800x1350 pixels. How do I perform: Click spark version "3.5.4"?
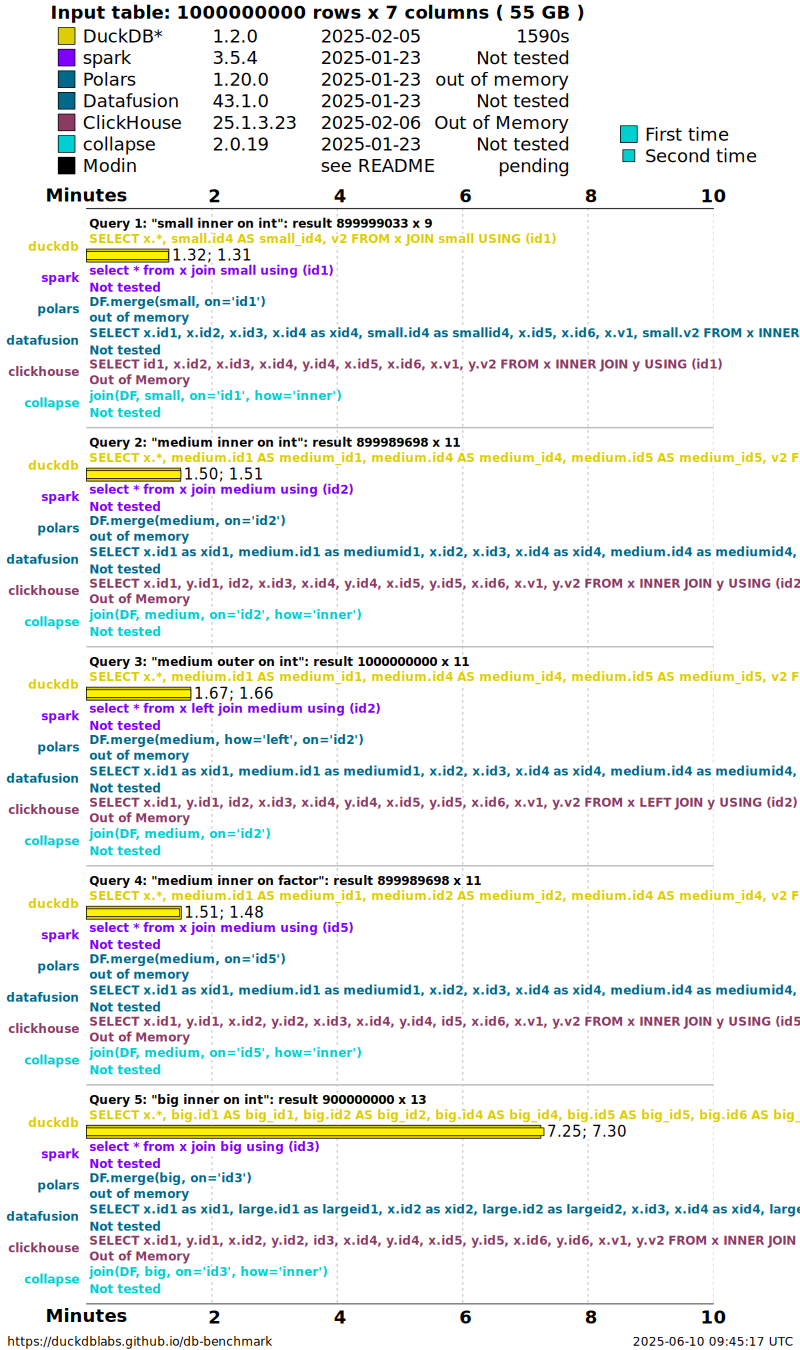click(236, 58)
